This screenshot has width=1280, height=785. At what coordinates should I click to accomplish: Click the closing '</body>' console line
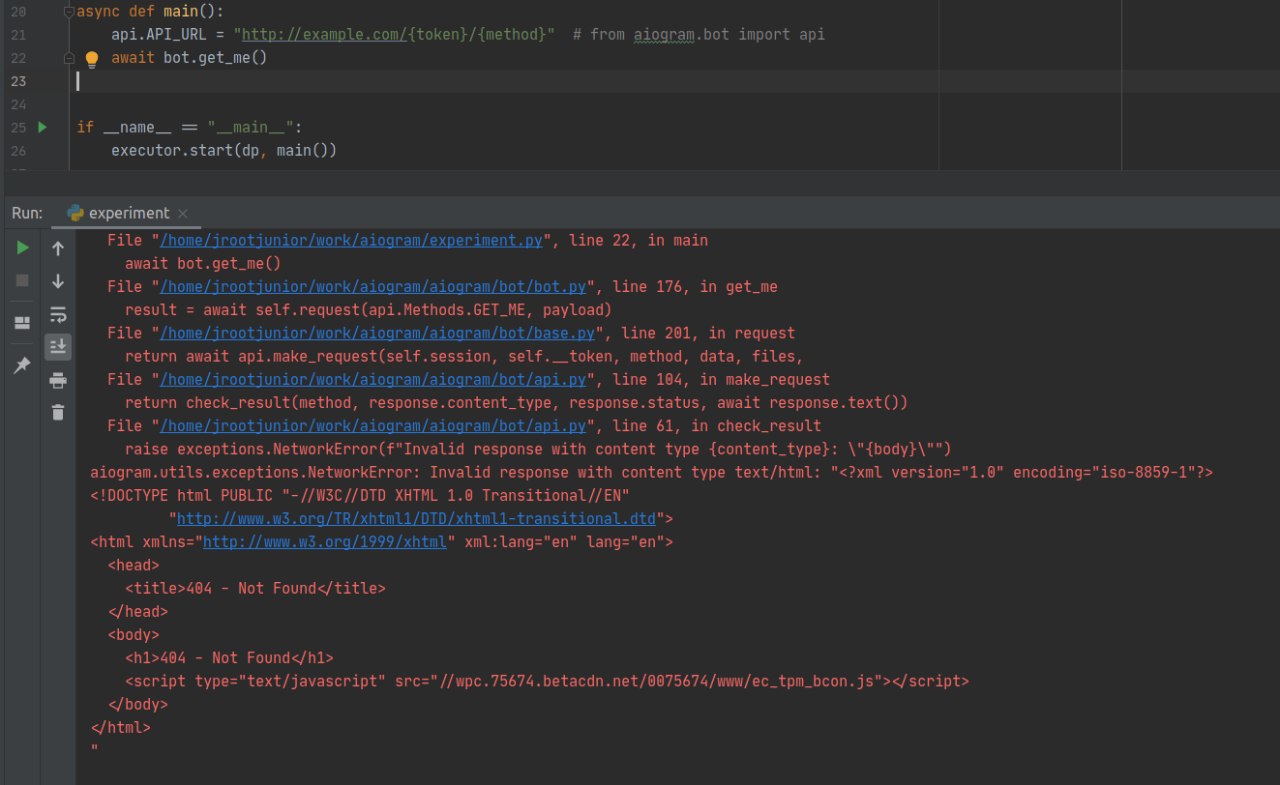point(138,704)
